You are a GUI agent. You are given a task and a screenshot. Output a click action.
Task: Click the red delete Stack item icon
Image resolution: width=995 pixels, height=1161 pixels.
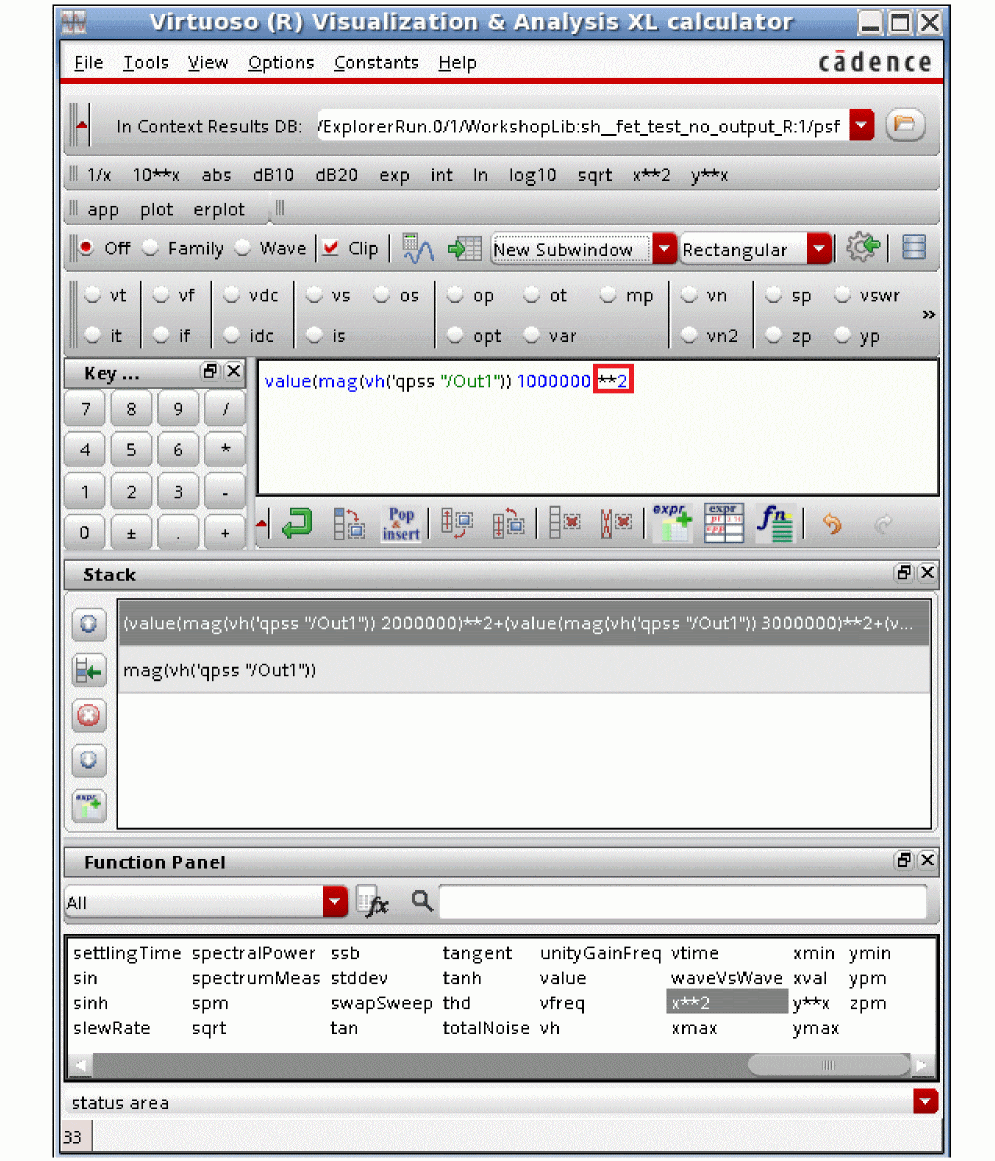click(89, 716)
